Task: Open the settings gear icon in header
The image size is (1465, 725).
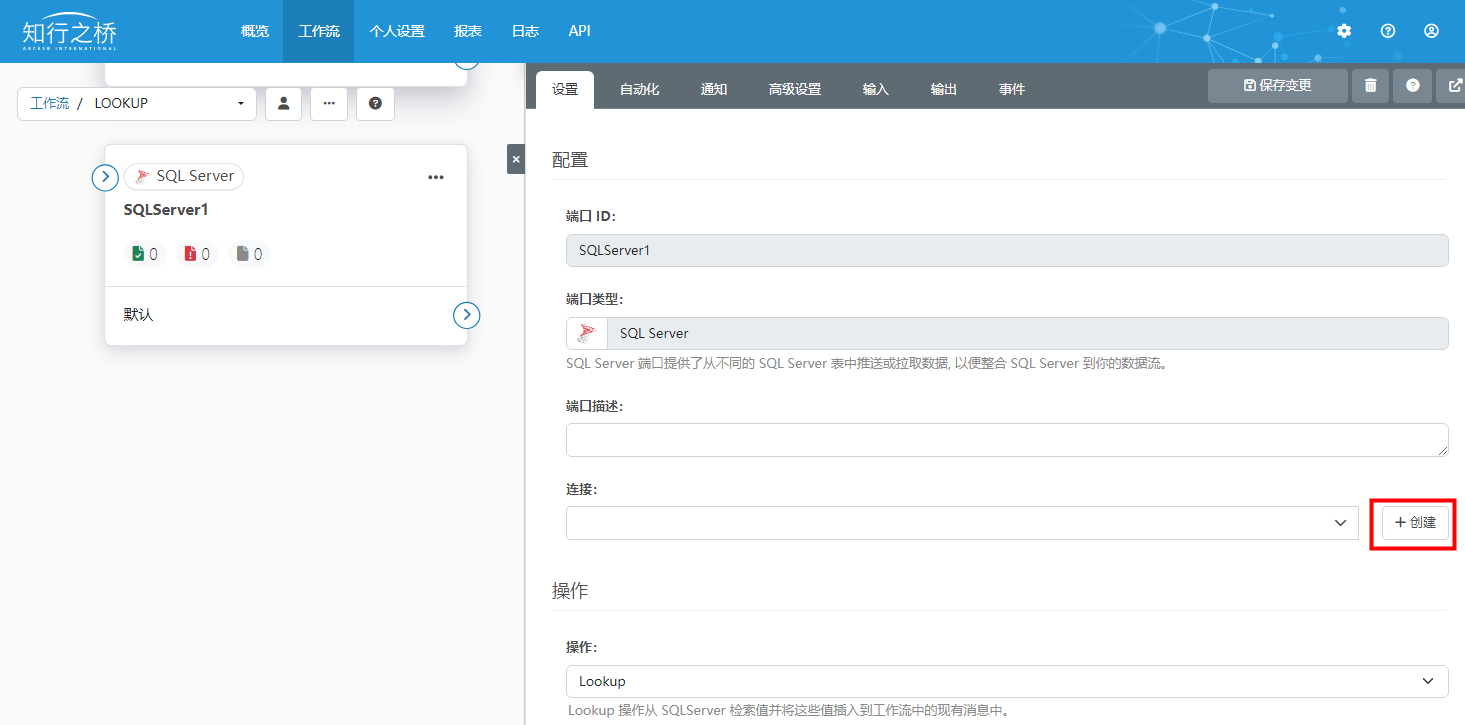Action: coord(1343,31)
